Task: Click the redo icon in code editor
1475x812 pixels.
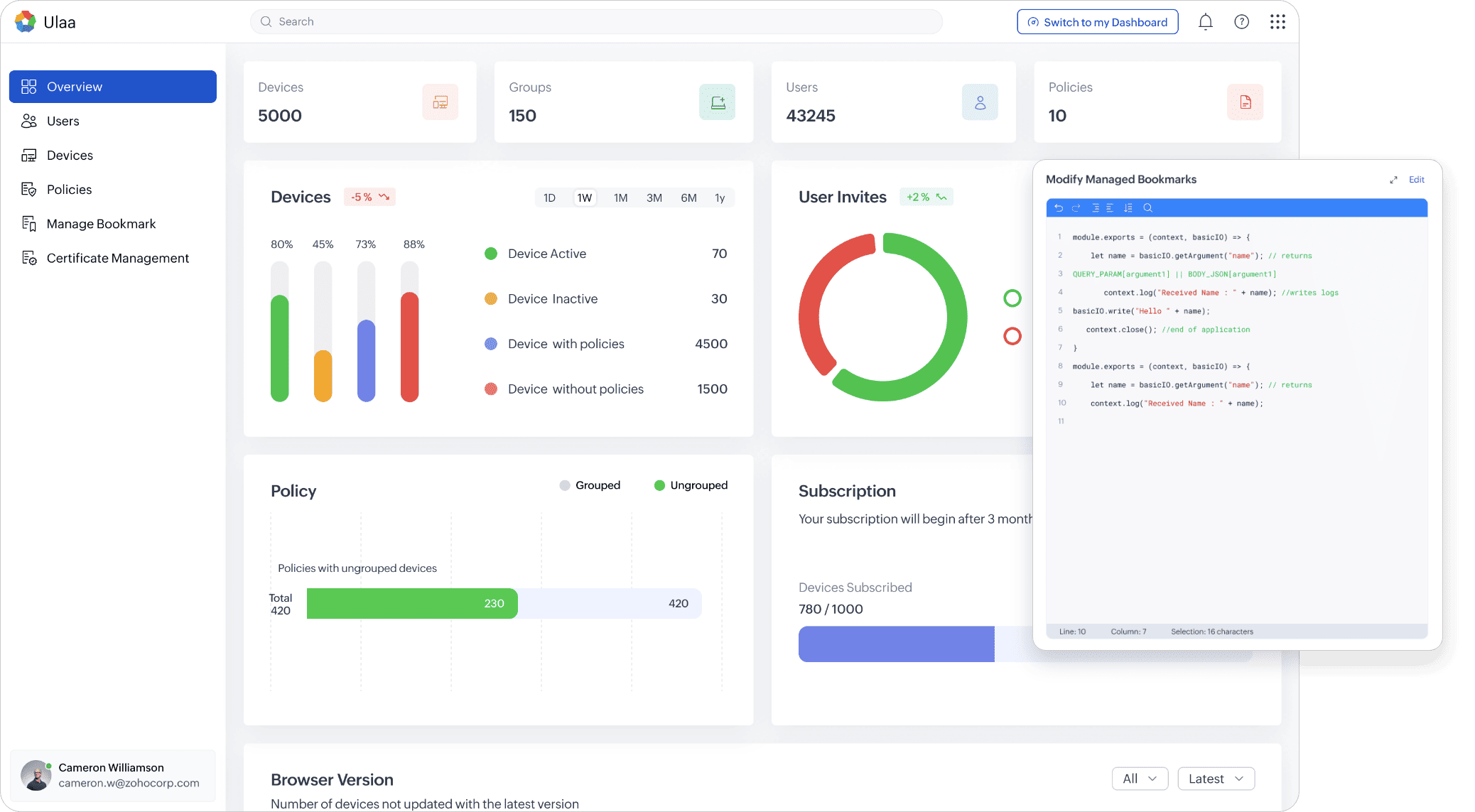Action: coord(1076,208)
